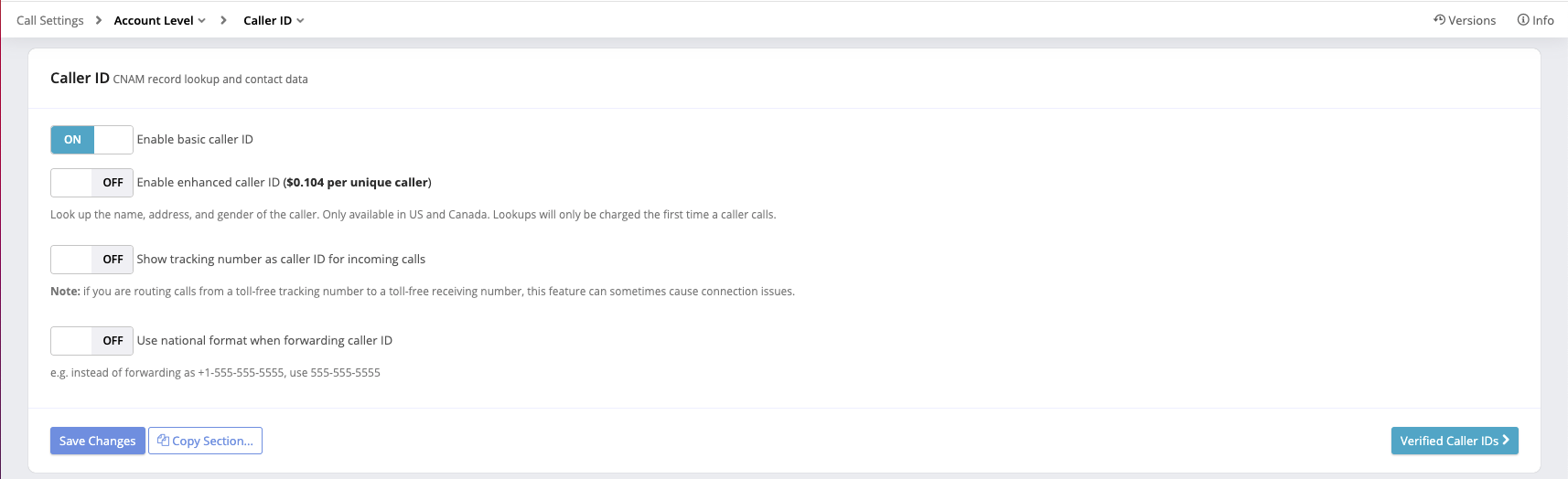Click the copy icon in Copy Section
Image resolution: width=1568 pixels, height=479 pixels.
pyautogui.click(x=163, y=441)
